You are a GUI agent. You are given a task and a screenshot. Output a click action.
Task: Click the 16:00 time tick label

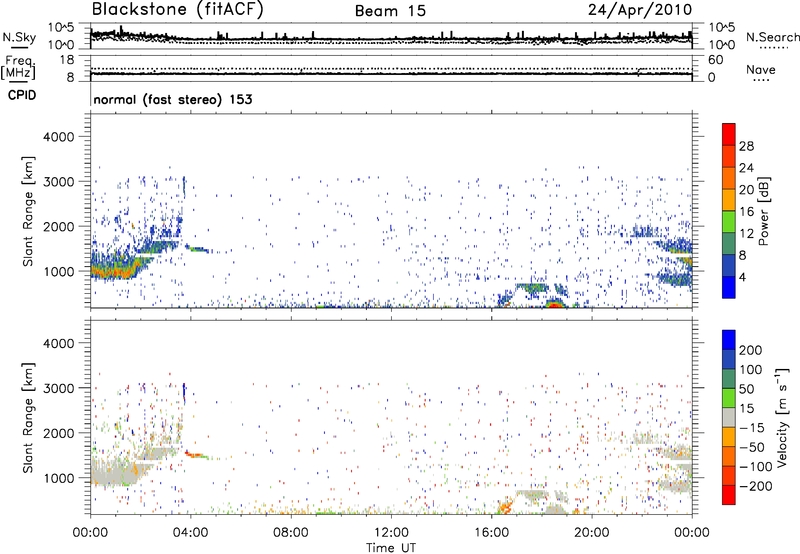pos(491,533)
